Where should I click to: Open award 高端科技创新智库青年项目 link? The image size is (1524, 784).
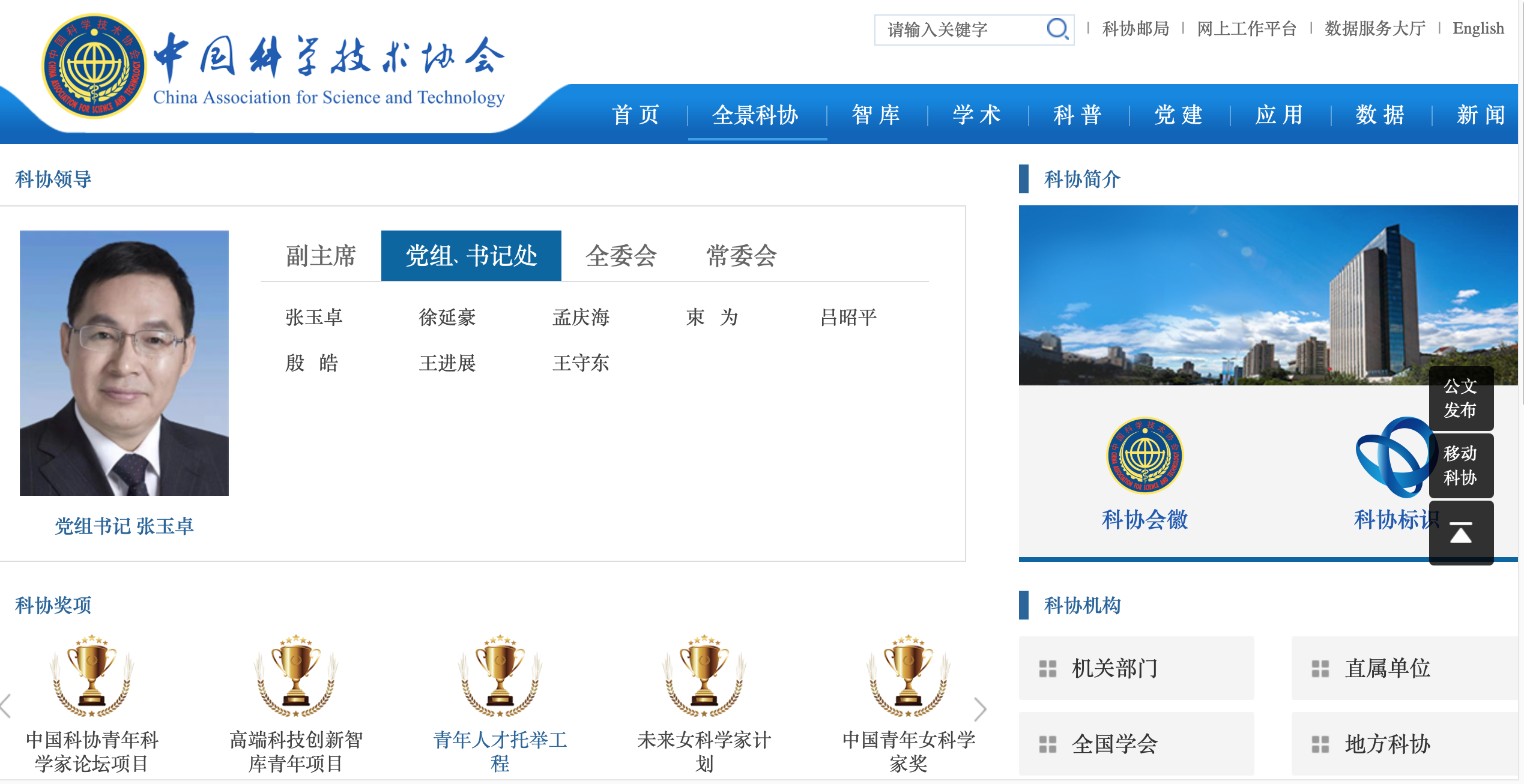[296, 752]
